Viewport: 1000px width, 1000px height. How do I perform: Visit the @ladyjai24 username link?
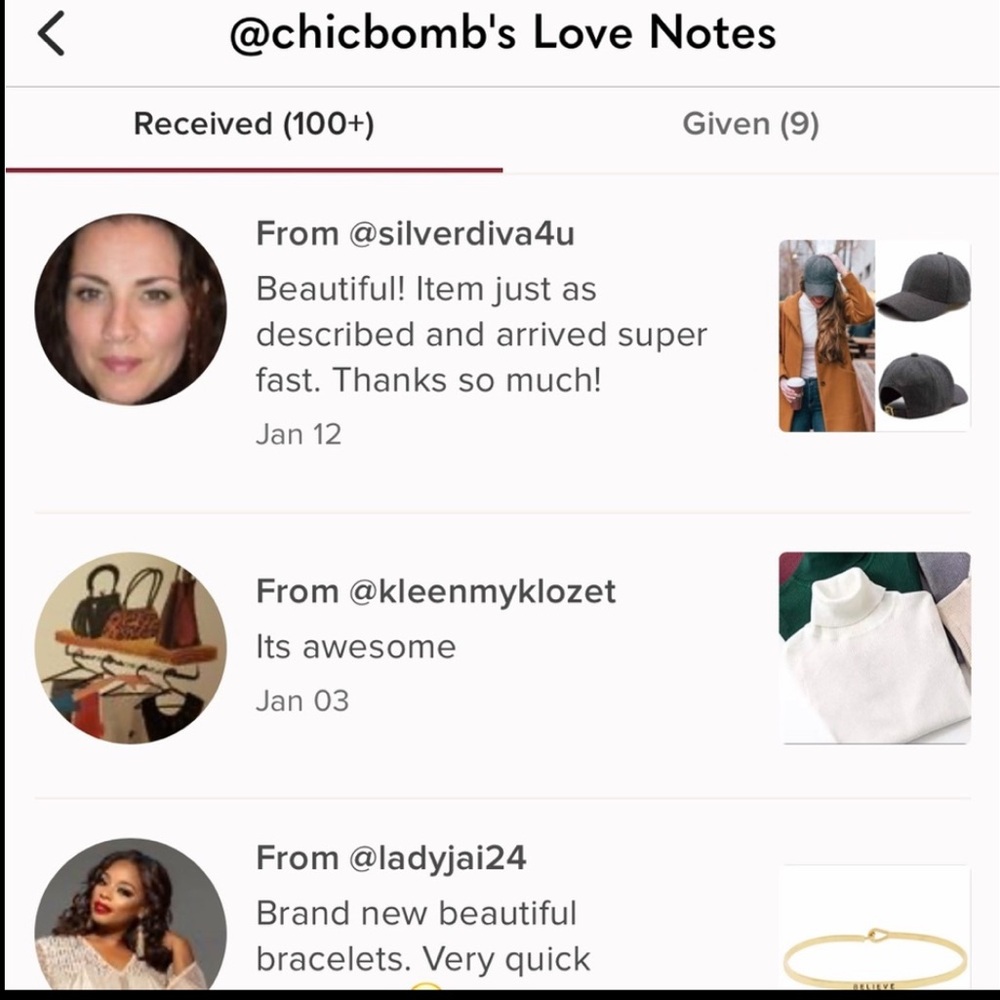click(438, 858)
